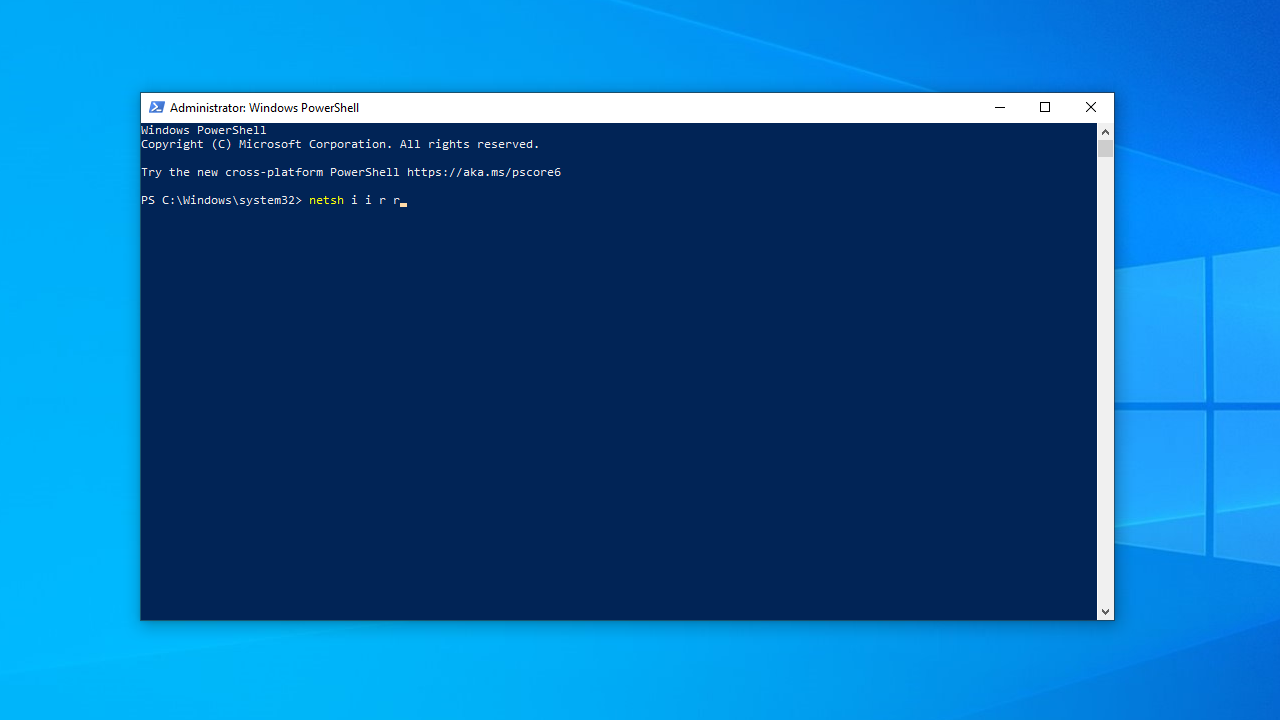Viewport: 1280px width, 720px height.
Task: Click the 'Windows PowerShell' banner line
Action: tap(204, 131)
